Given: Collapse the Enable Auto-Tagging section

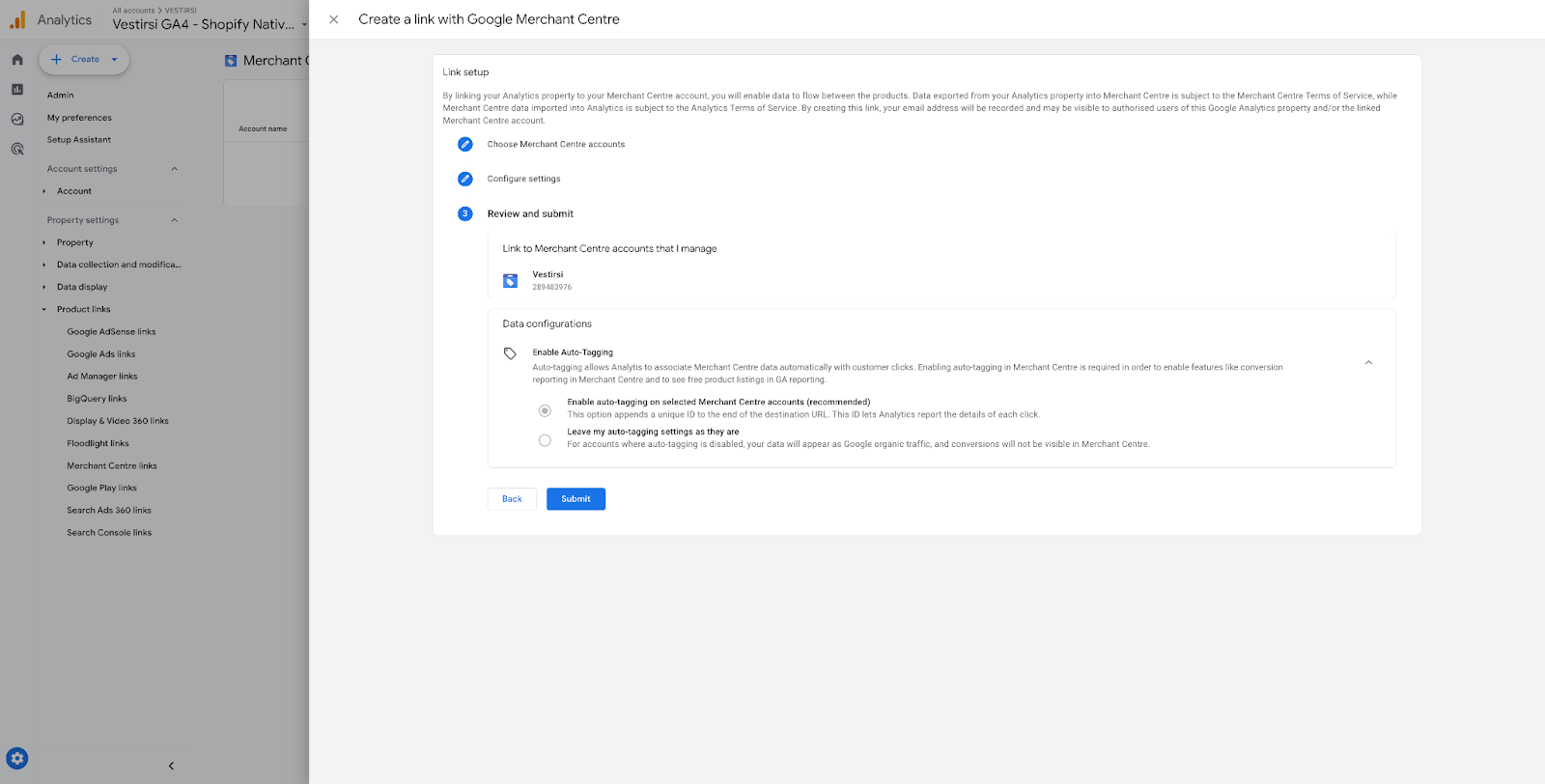Looking at the screenshot, I should click(x=1368, y=363).
